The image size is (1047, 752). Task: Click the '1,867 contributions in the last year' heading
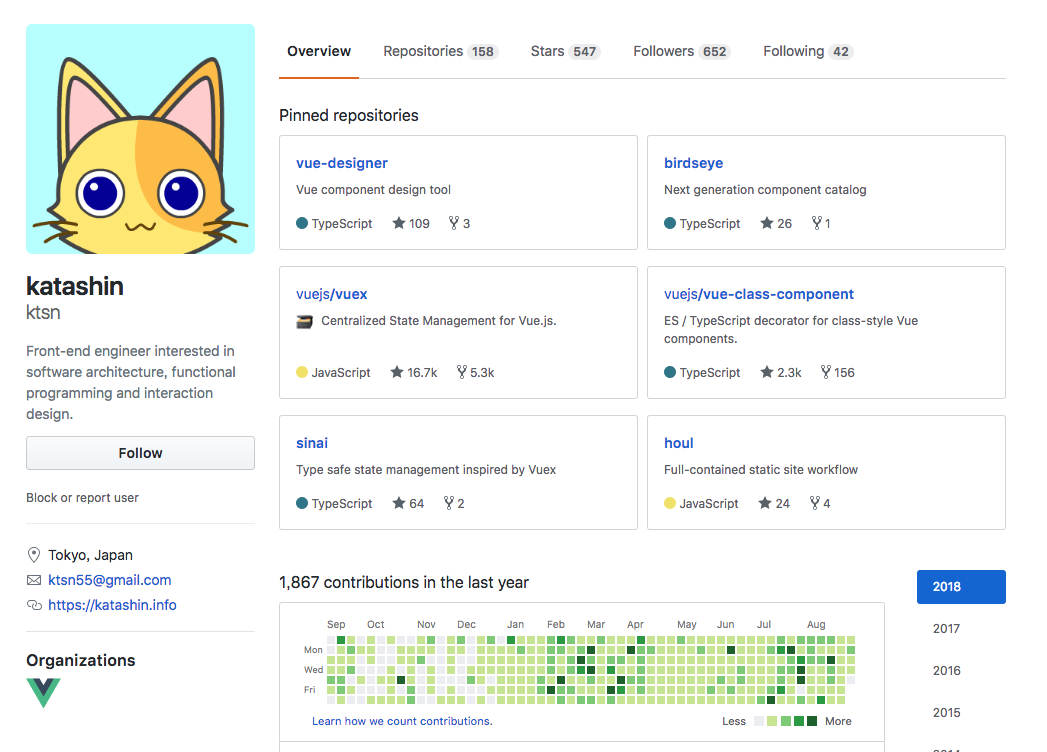click(x=404, y=582)
